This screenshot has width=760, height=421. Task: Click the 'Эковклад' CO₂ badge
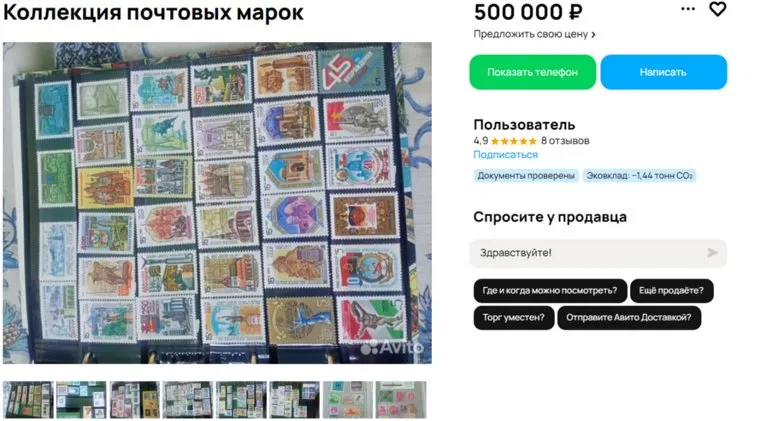coord(639,175)
